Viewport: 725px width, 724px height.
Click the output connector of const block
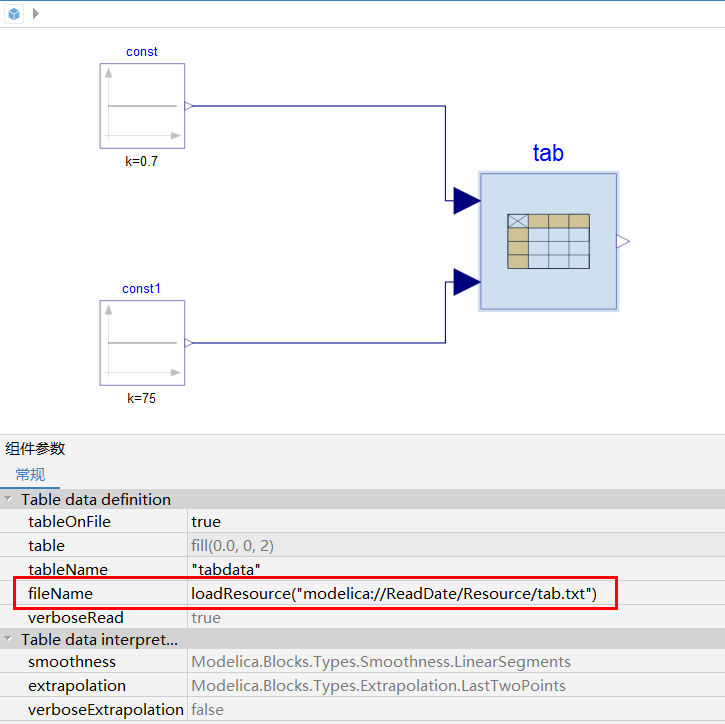[x=188, y=105]
